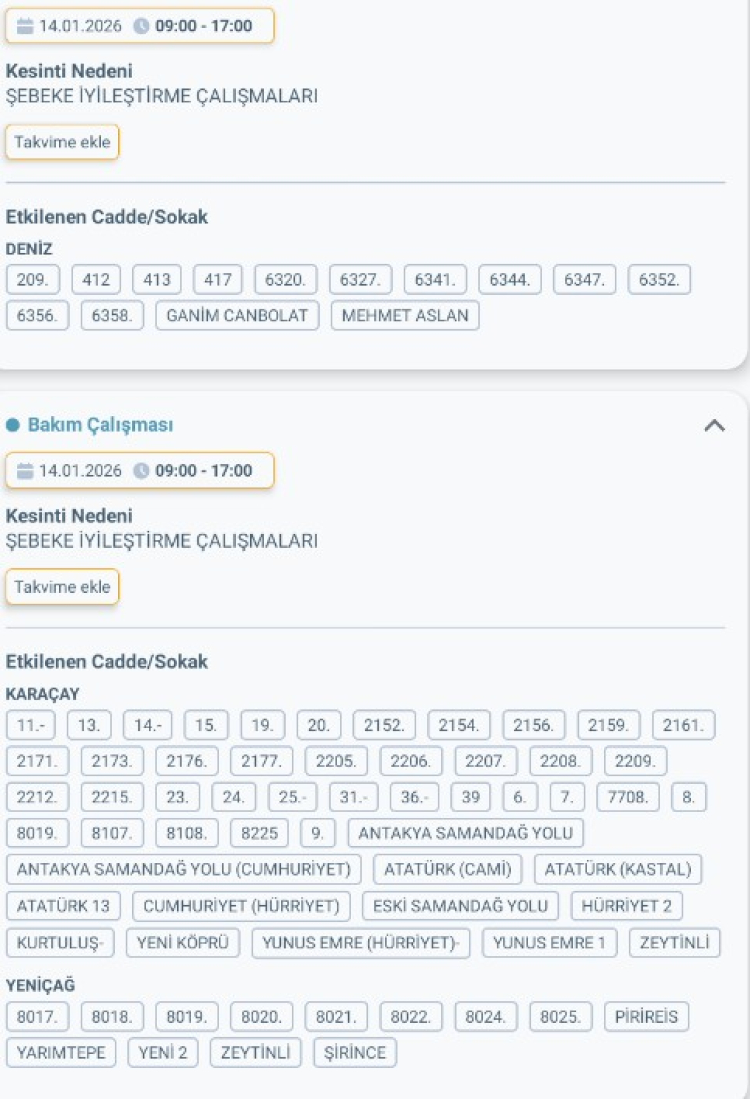Click the top Takvime ekle button
The height and width of the screenshot is (1099, 750).
coord(62,142)
